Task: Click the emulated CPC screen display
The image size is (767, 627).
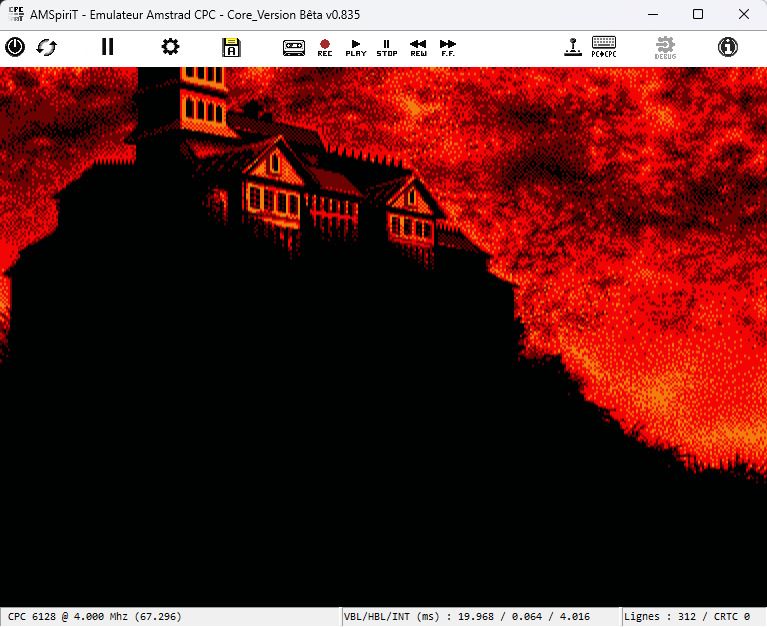Action: click(x=384, y=337)
